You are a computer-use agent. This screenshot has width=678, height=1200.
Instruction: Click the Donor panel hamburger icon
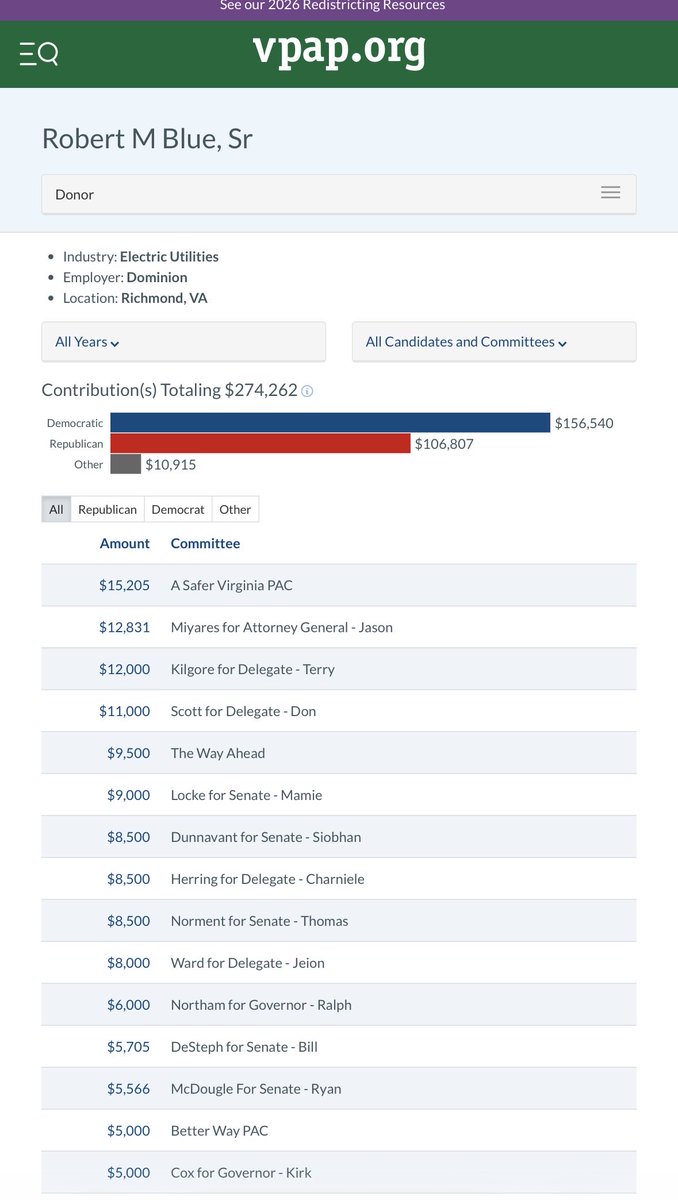coord(610,193)
